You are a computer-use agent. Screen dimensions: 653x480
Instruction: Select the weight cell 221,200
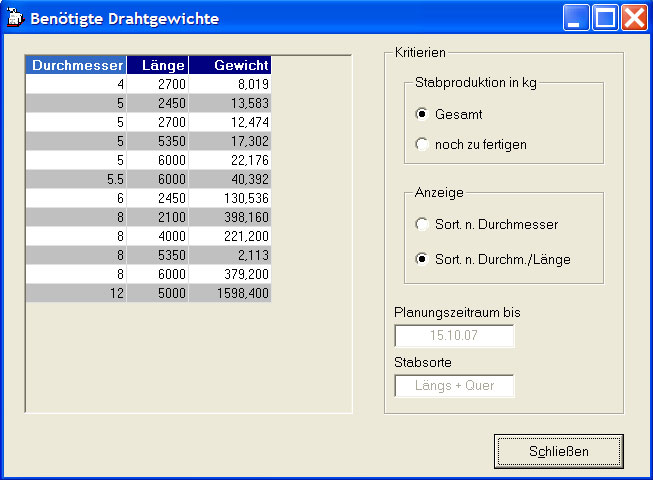(230, 236)
